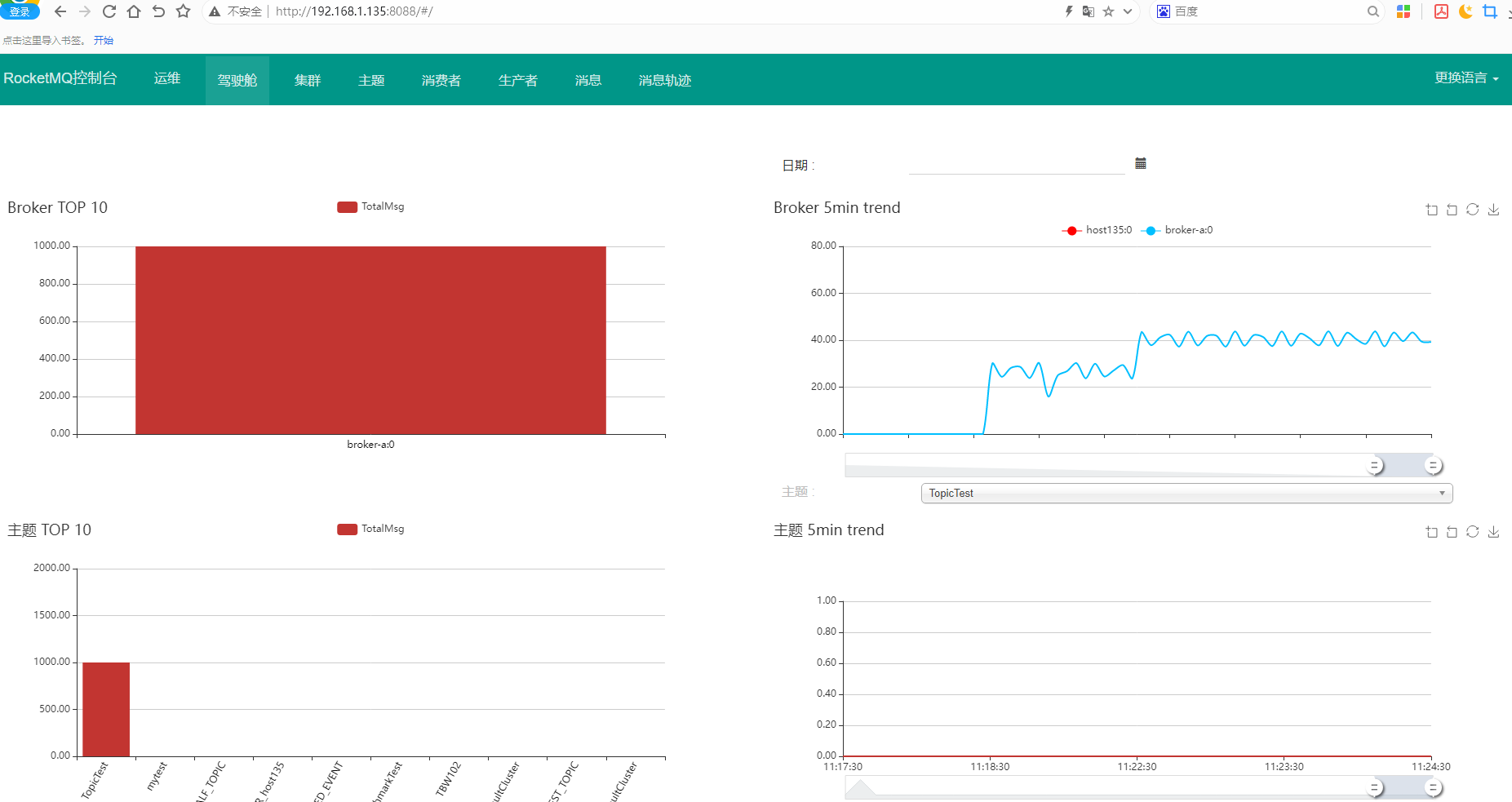Viewport: 1512px width, 802px height.
Task: Click browser home icon
Action: click(134, 11)
